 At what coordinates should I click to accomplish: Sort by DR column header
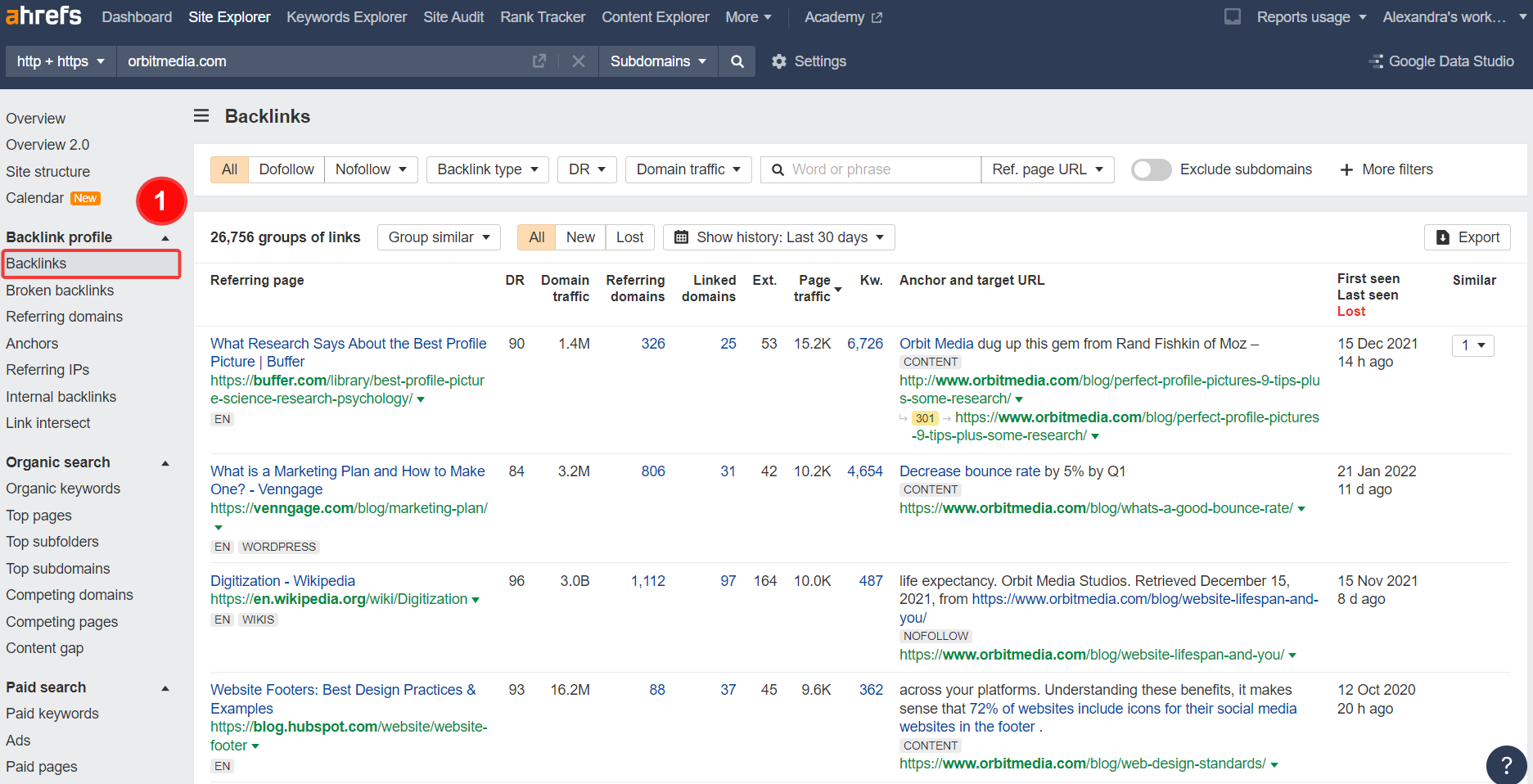pyautogui.click(x=515, y=280)
